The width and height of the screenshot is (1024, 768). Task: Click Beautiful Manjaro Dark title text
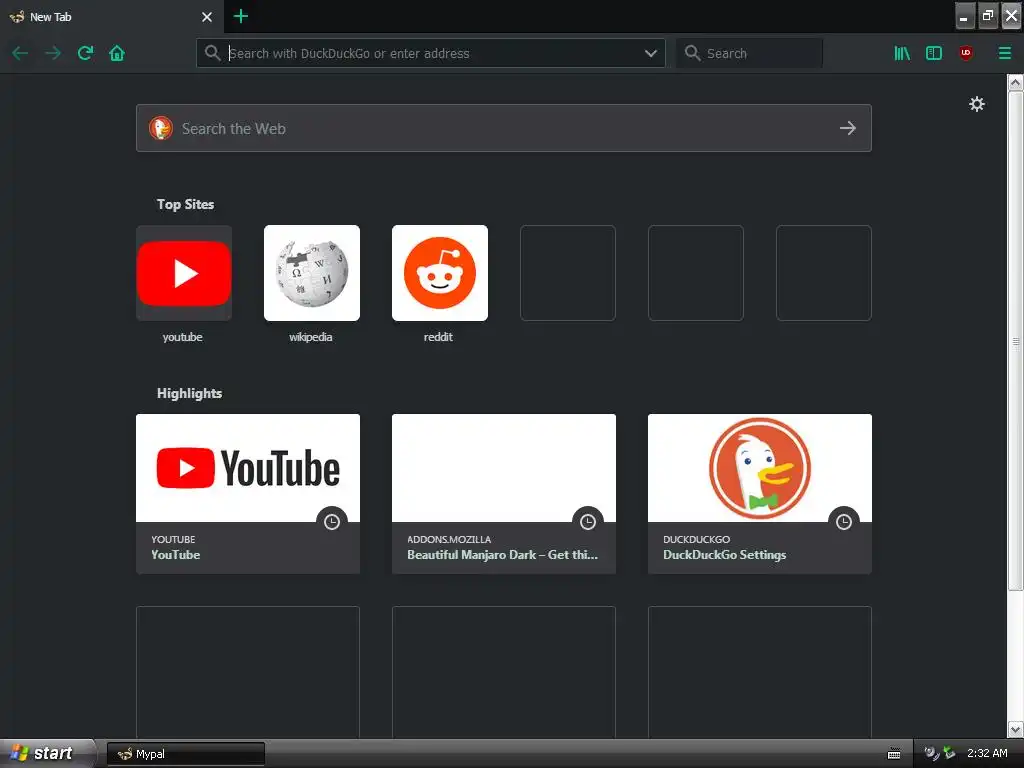click(502, 554)
